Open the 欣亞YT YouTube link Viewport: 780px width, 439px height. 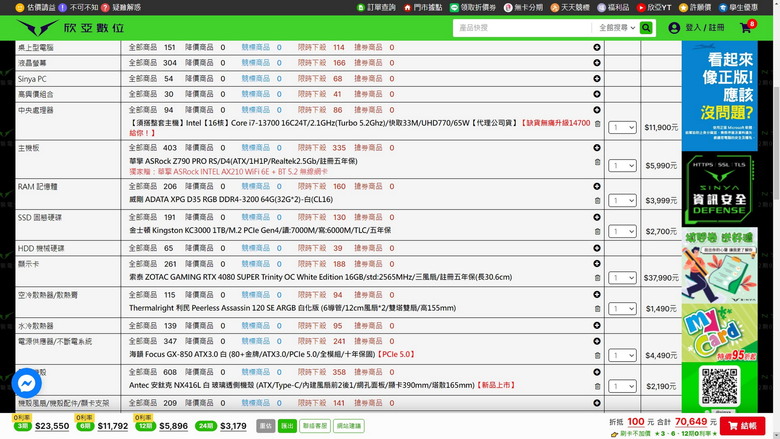654,7
